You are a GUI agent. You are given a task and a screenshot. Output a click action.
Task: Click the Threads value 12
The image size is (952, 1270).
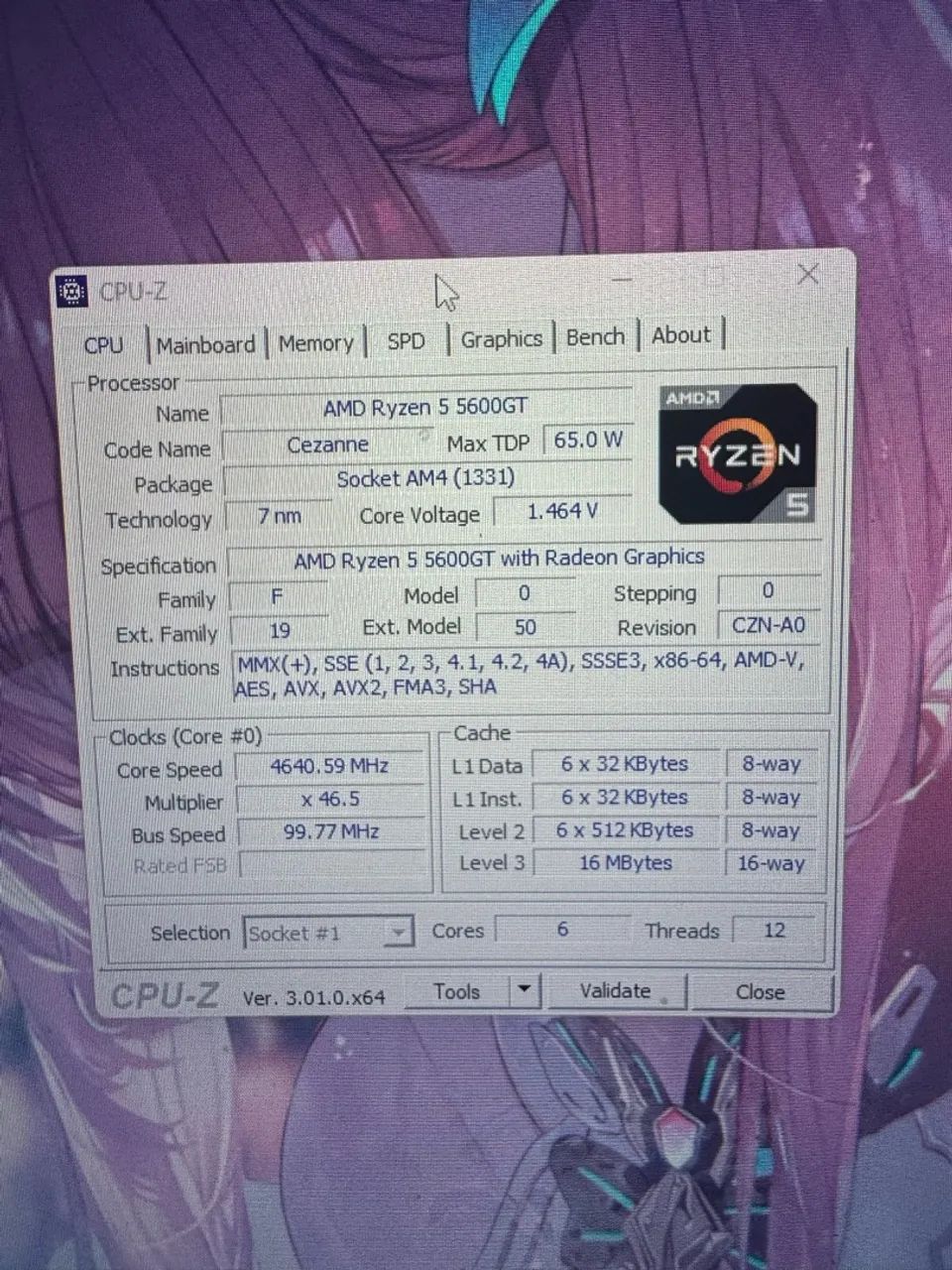(x=775, y=931)
